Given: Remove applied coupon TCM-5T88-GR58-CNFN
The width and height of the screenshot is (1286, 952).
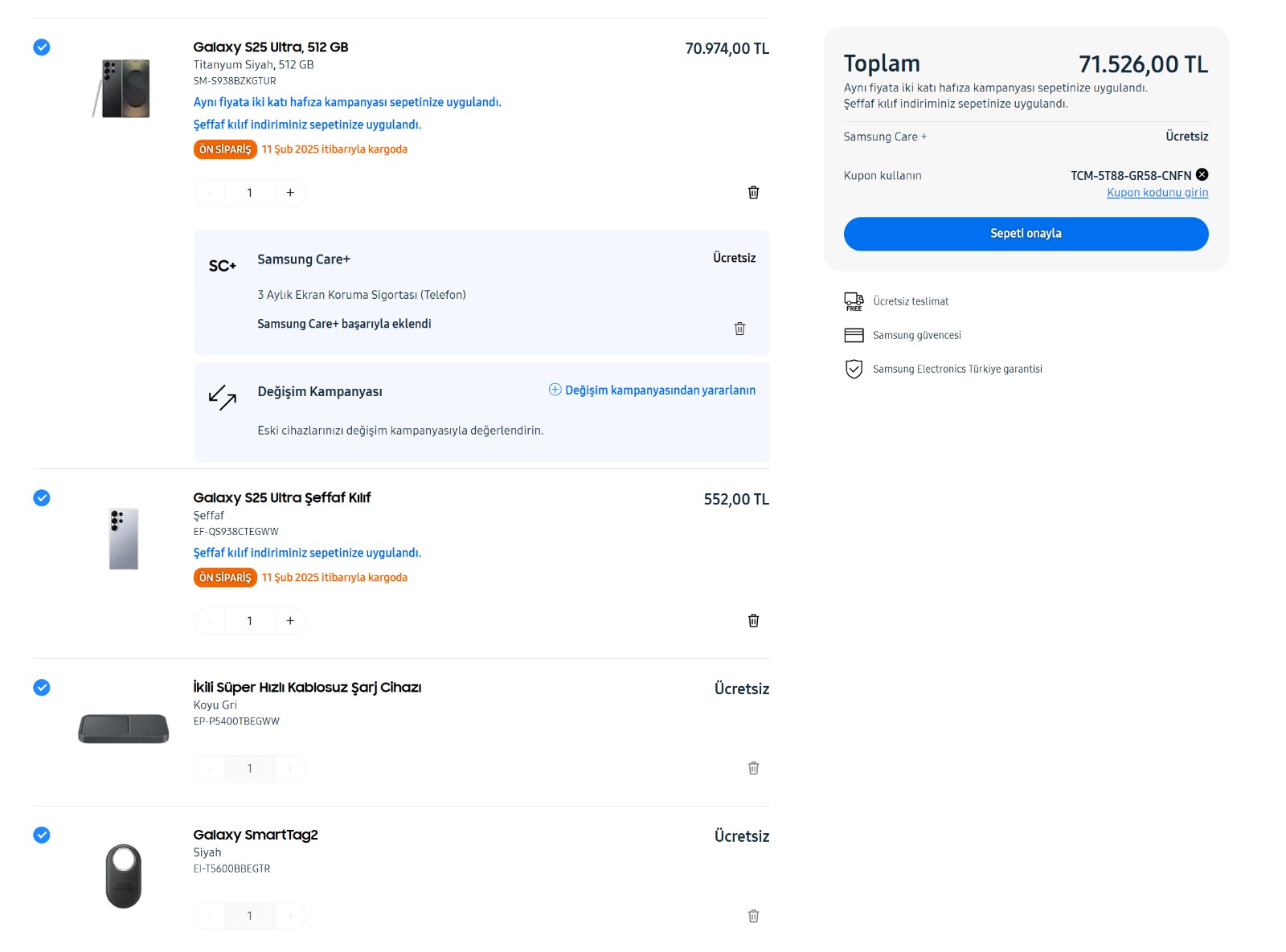Looking at the screenshot, I should 1202,174.
